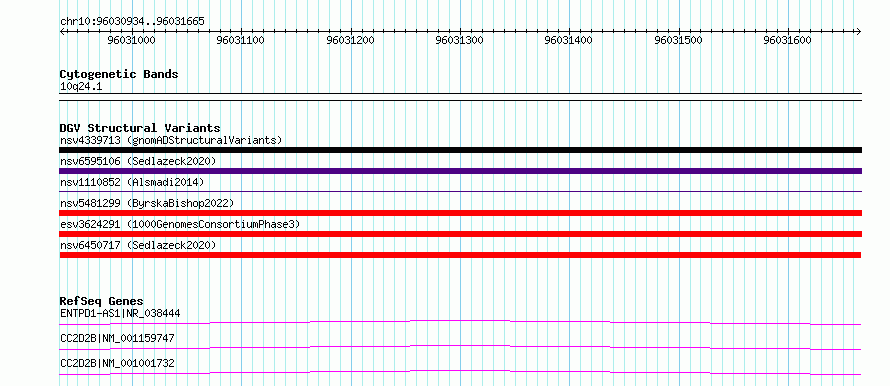This screenshot has height=386, width=890.
Task: Open variant nsv5481299 ByrskaBishop2022 label
Action: (147, 203)
